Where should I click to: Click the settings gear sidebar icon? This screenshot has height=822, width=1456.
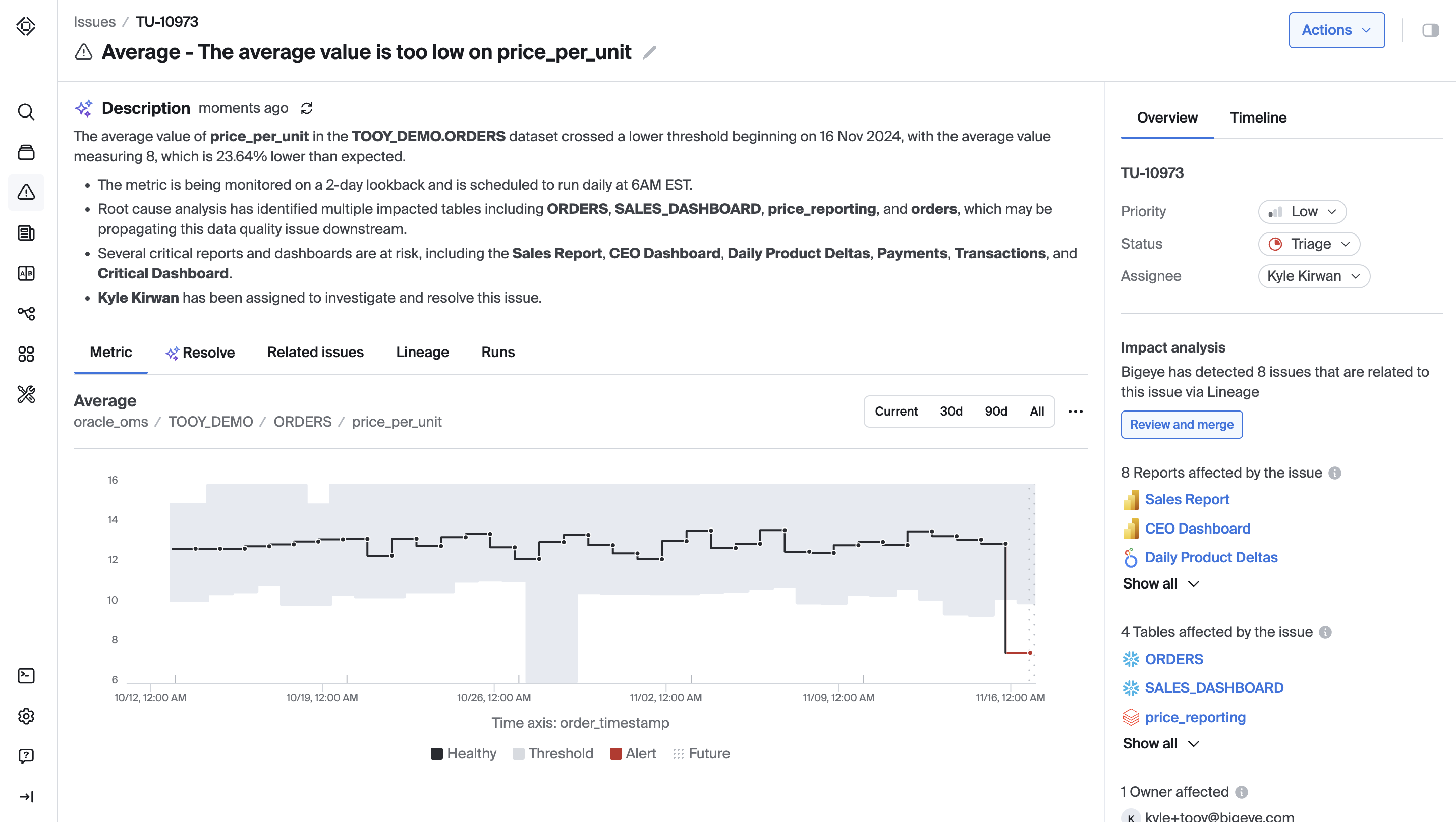click(x=26, y=716)
